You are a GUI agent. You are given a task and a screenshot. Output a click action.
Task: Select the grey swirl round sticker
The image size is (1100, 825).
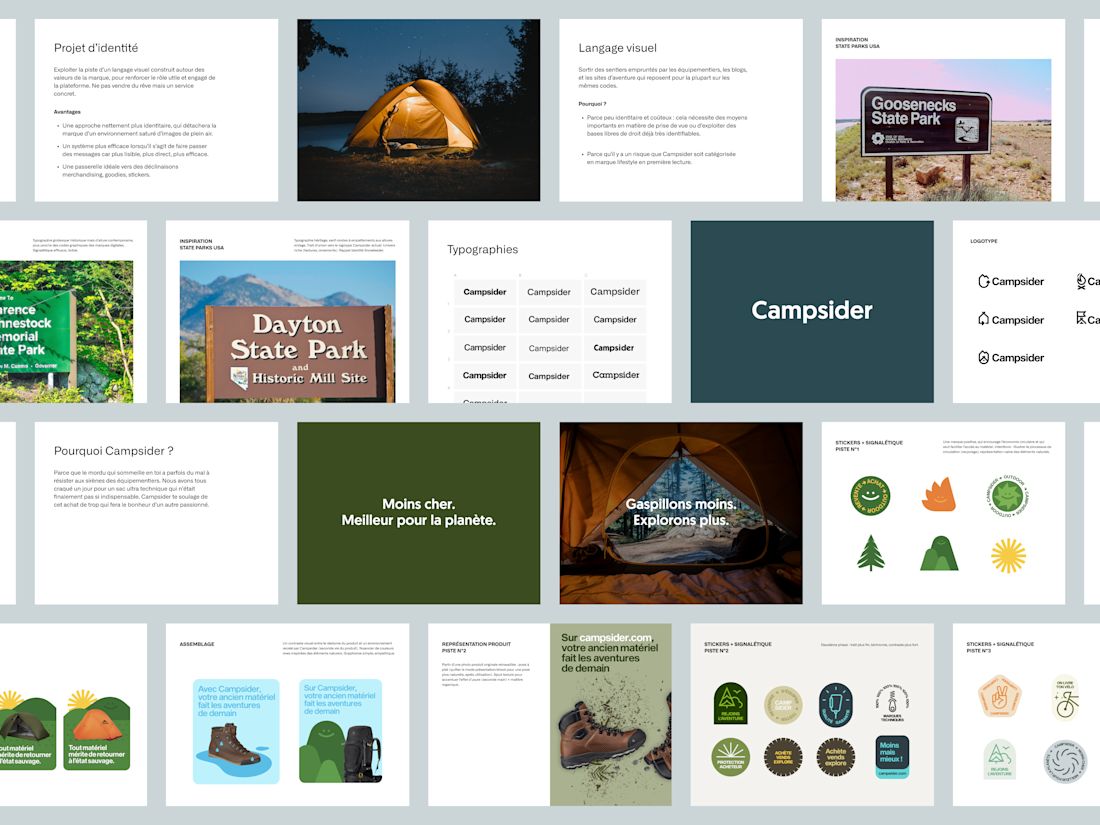point(1066,761)
